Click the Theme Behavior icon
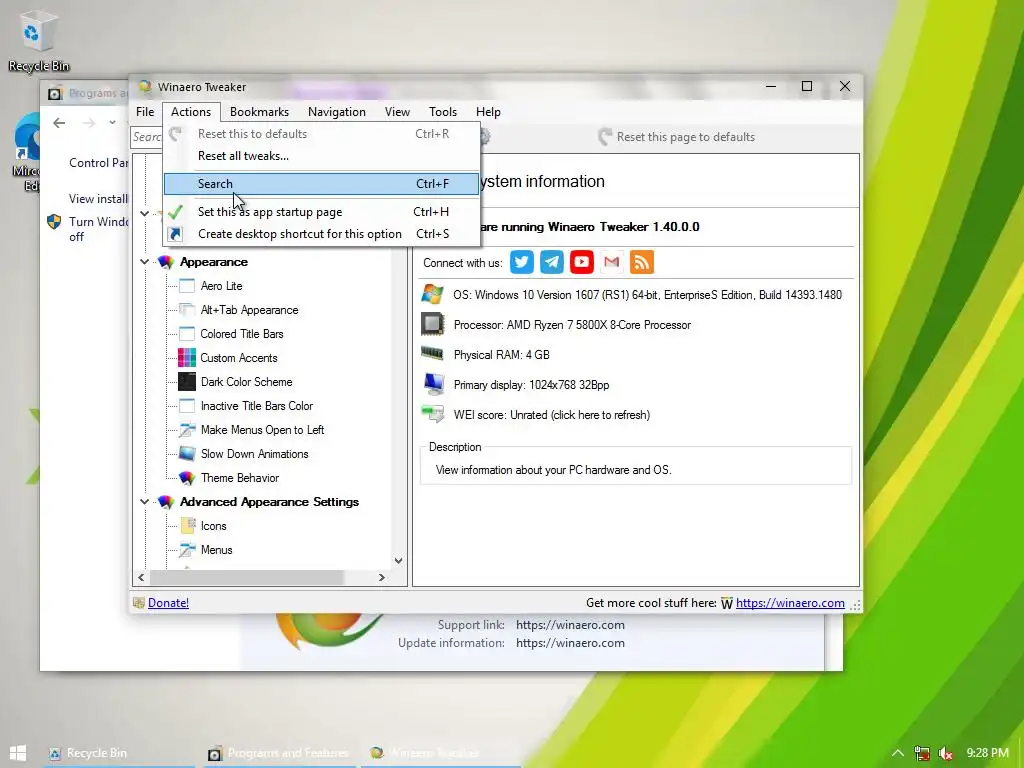This screenshot has width=1024, height=768. click(x=187, y=478)
